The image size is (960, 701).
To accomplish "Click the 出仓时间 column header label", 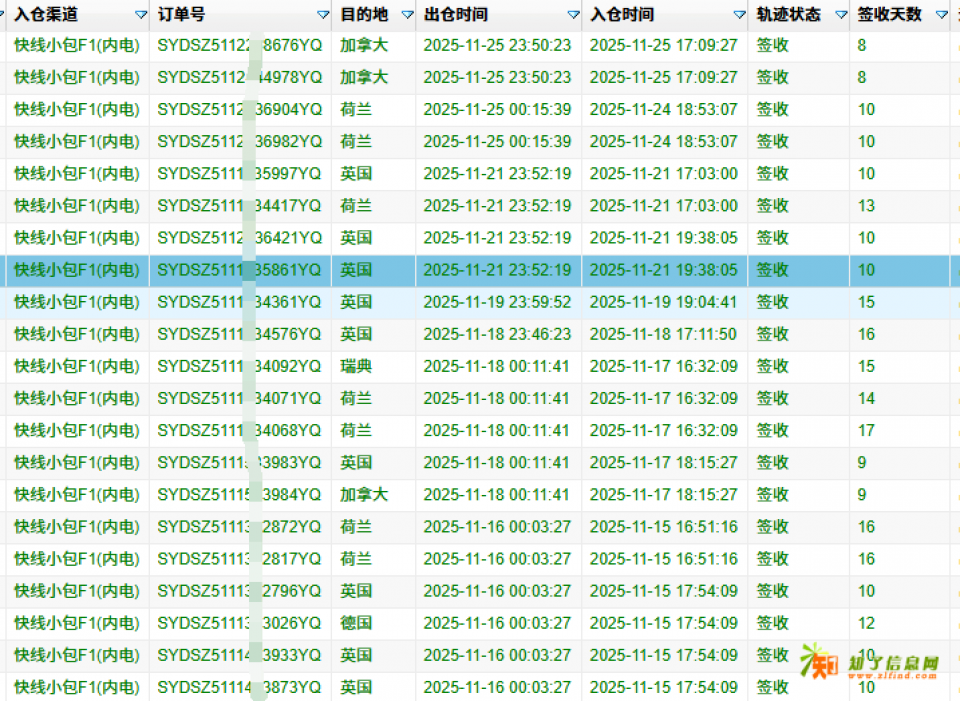I will coord(456,14).
